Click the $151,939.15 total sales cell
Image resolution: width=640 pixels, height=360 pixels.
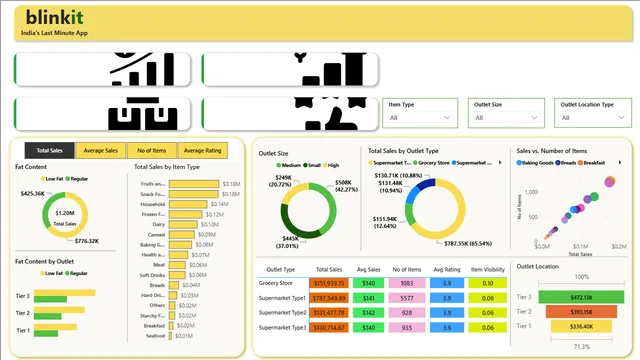329,283
